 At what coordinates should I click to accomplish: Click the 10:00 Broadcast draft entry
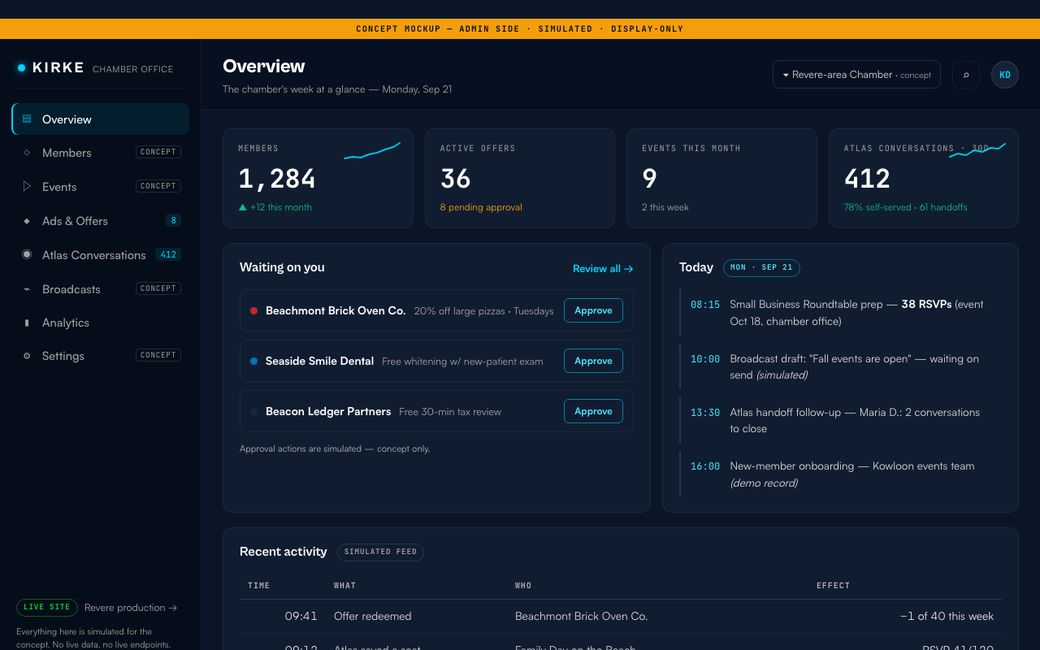(x=840, y=367)
